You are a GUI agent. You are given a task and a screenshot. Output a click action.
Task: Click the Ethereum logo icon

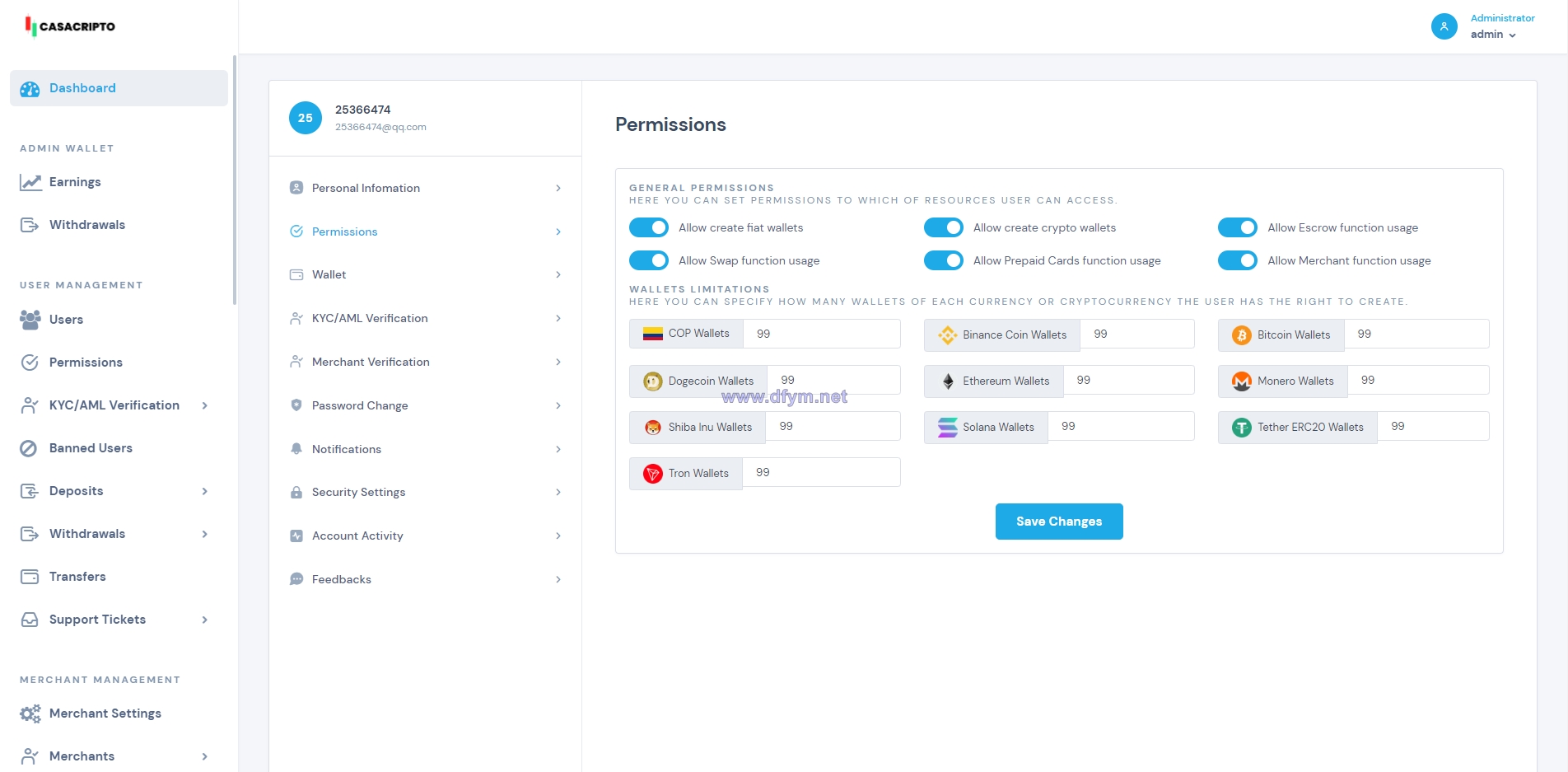[948, 381]
